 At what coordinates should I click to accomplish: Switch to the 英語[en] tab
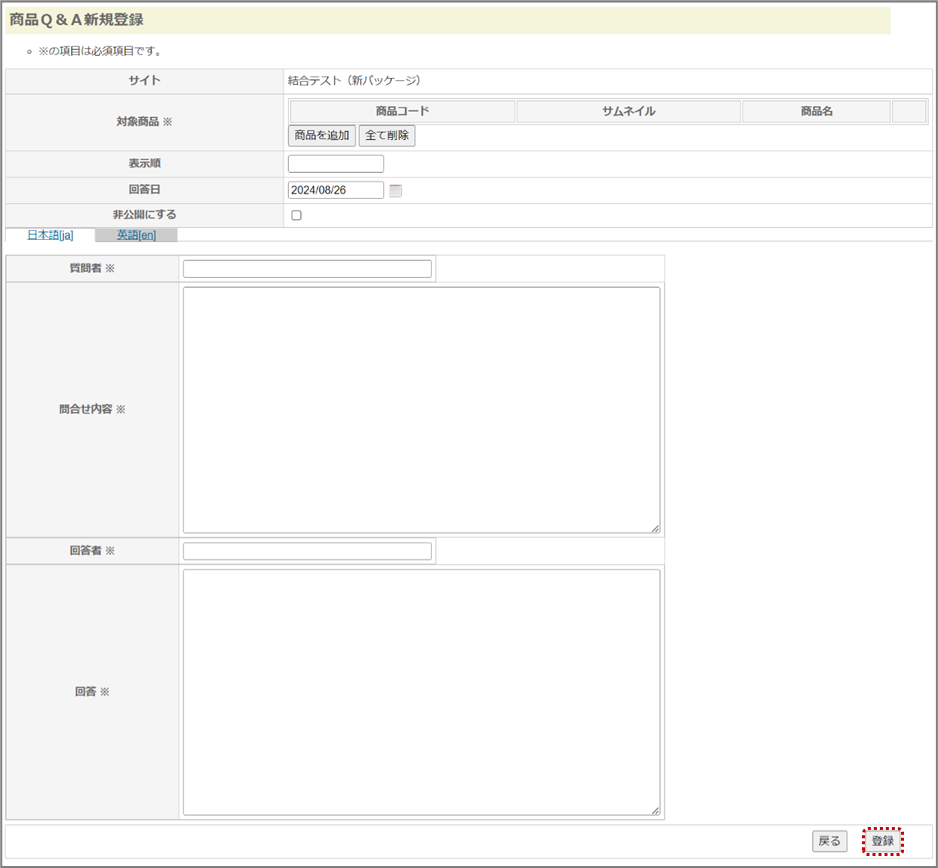coord(136,235)
